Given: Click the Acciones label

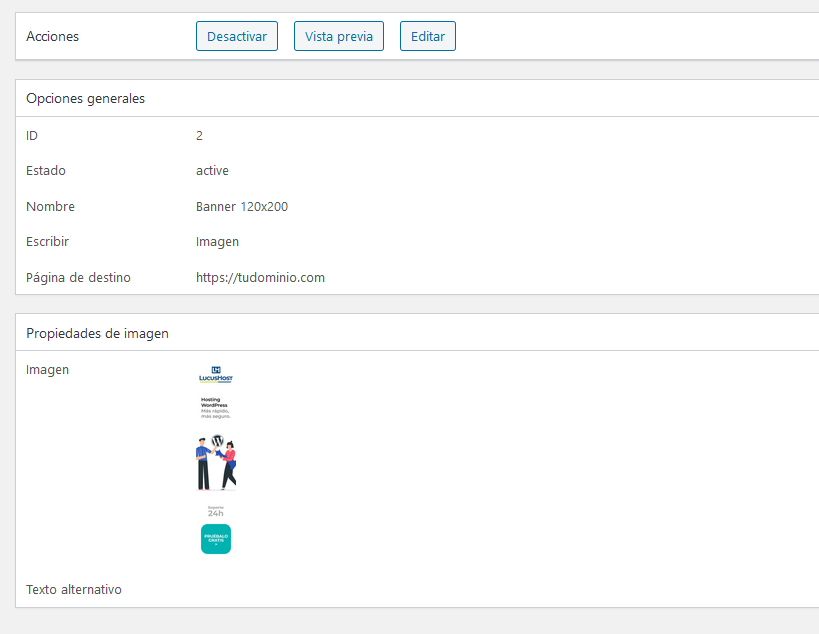Looking at the screenshot, I should pos(52,37).
